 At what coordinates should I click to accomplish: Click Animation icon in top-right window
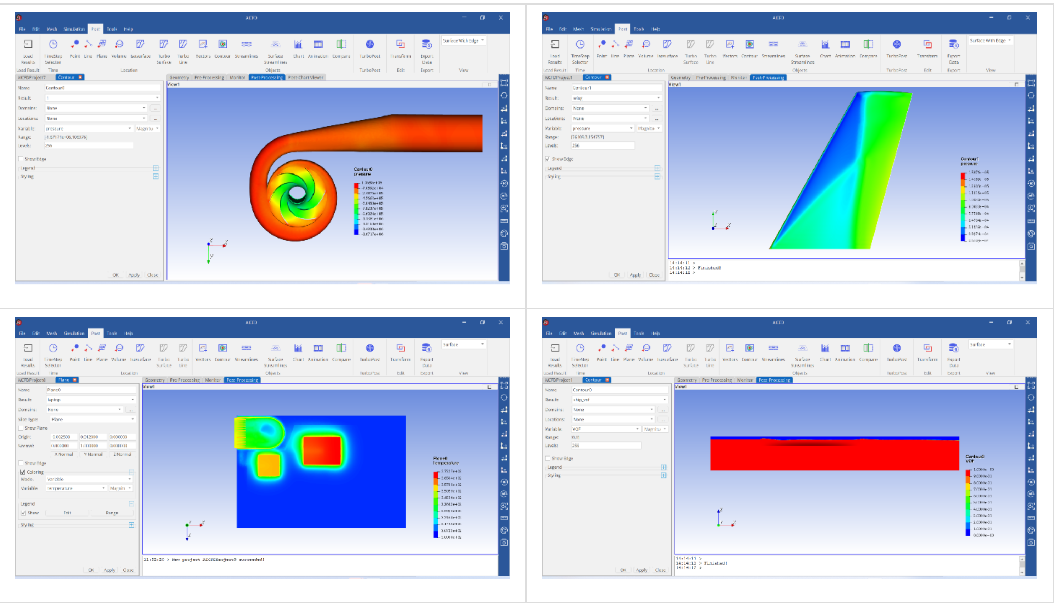(x=845, y=44)
